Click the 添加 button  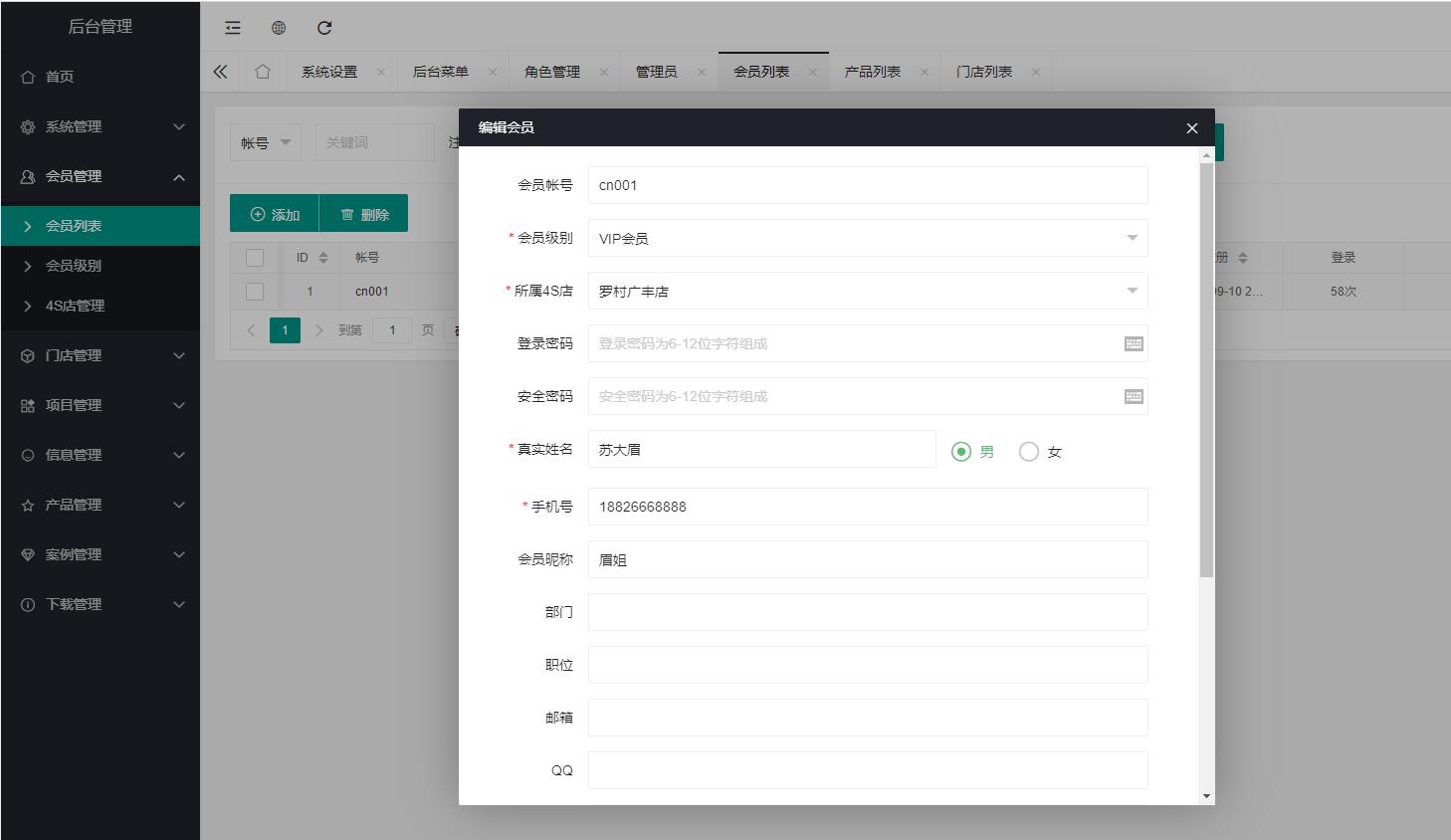pyautogui.click(x=275, y=213)
